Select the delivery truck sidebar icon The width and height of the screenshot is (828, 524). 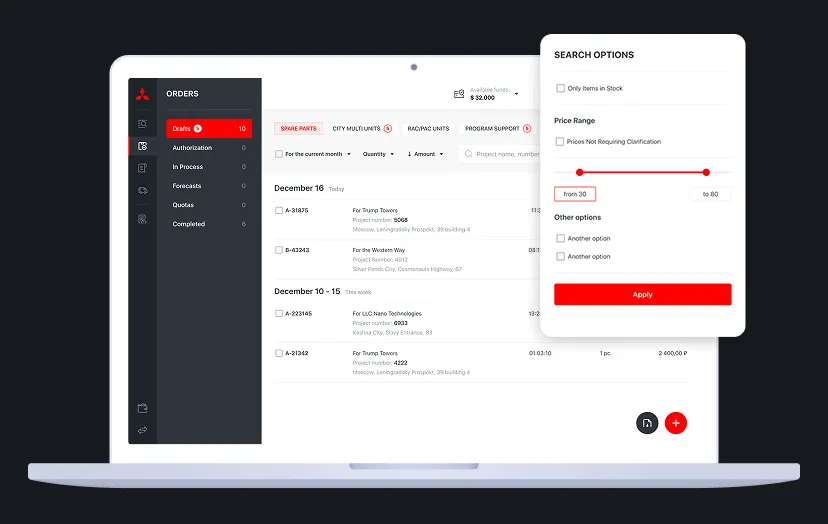[142, 189]
